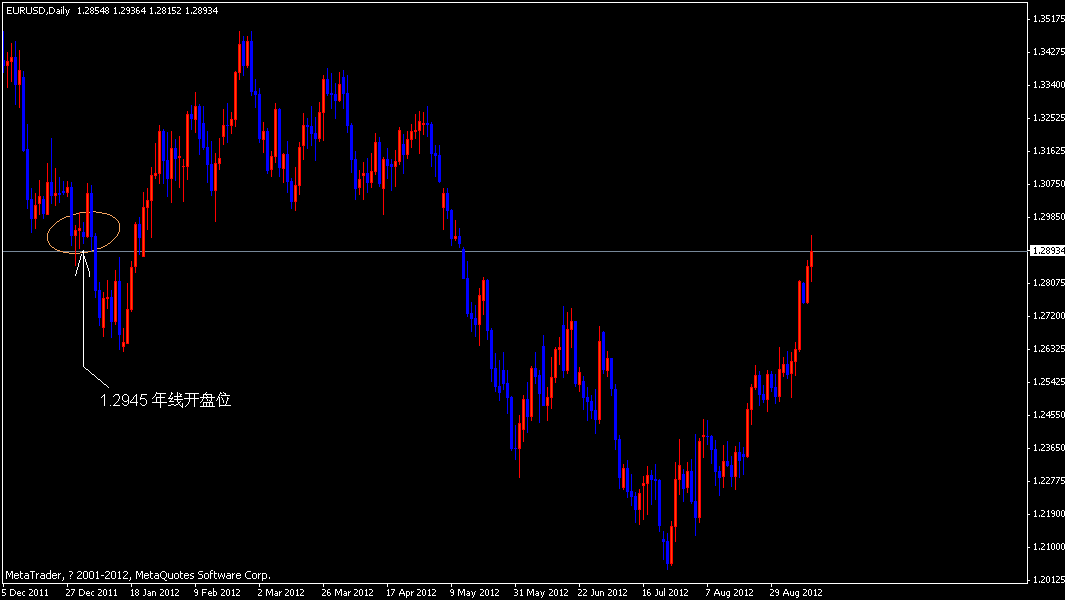Click the 1.21900 price axis label
The image size is (1065, 600).
point(1048,514)
